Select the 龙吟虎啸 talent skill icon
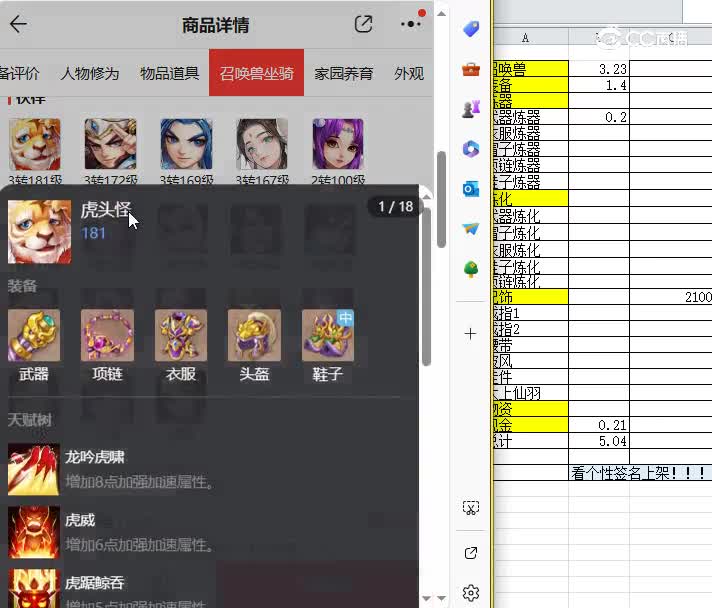Image resolution: width=712 pixels, height=608 pixels. [34, 470]
